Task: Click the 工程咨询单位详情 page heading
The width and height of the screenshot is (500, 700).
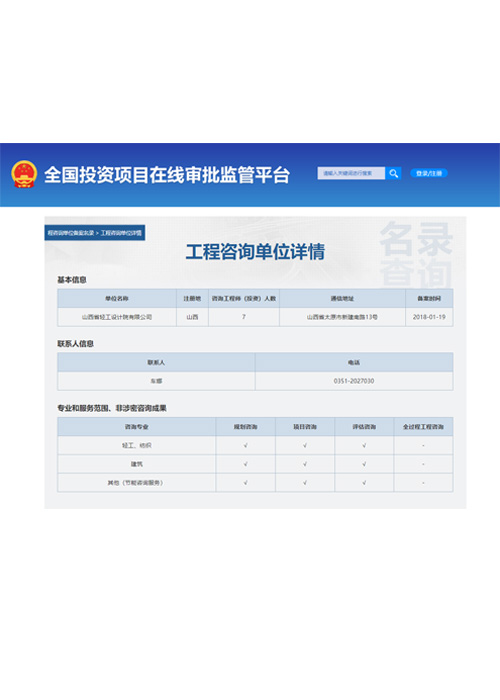Action: [x=255, y=252]
